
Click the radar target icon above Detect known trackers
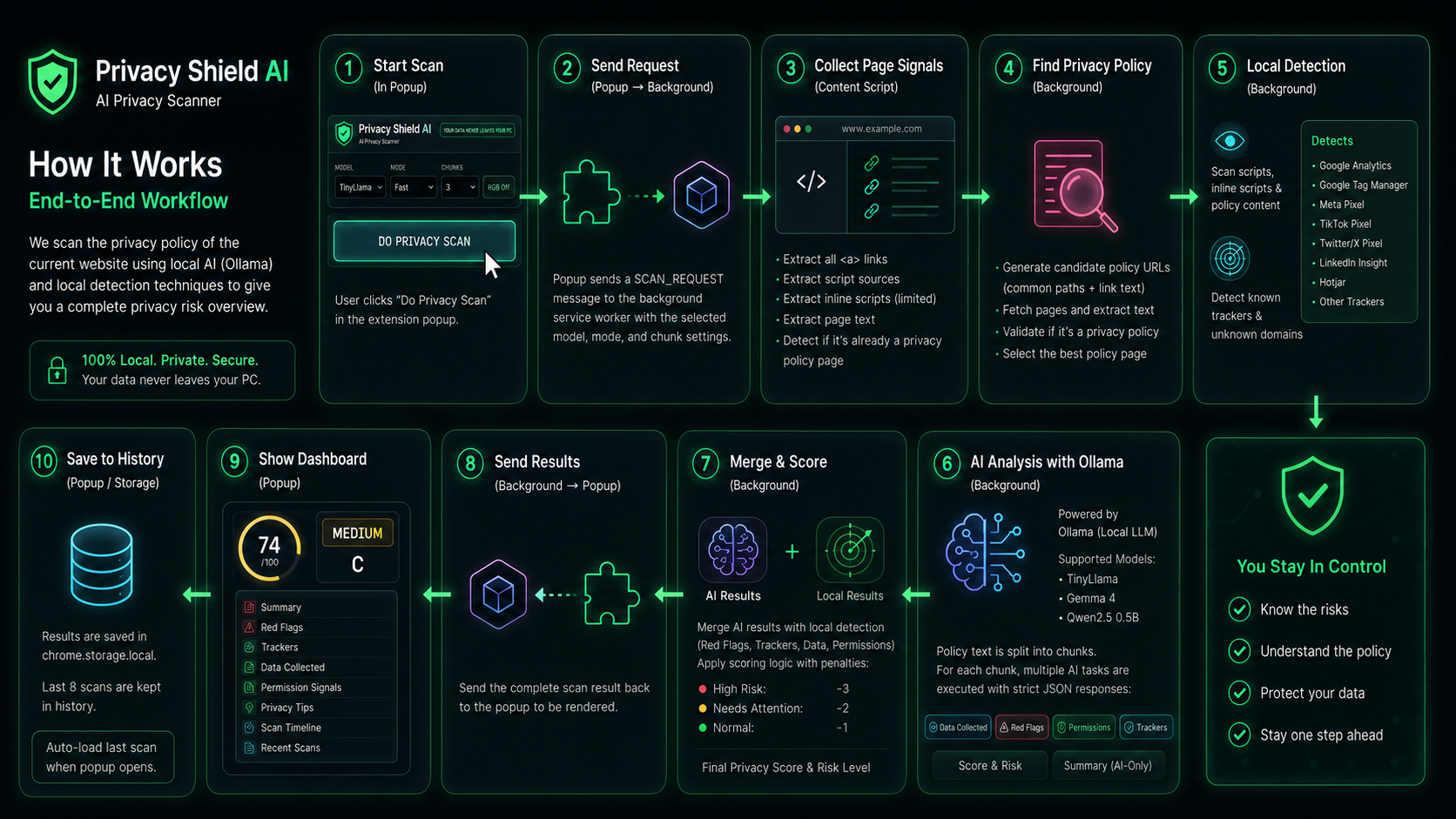tap(1230, 258)
